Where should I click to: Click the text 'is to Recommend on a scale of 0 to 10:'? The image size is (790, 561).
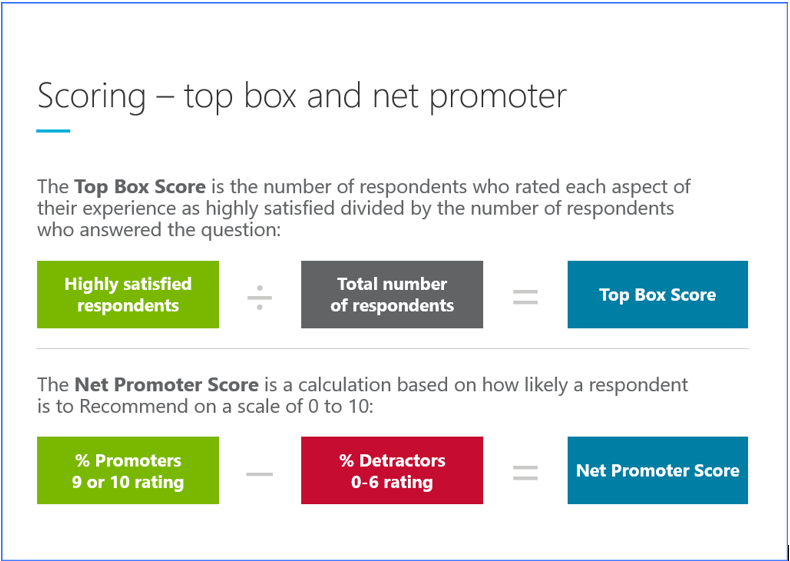pyautogui.click(x=205, y=406)
